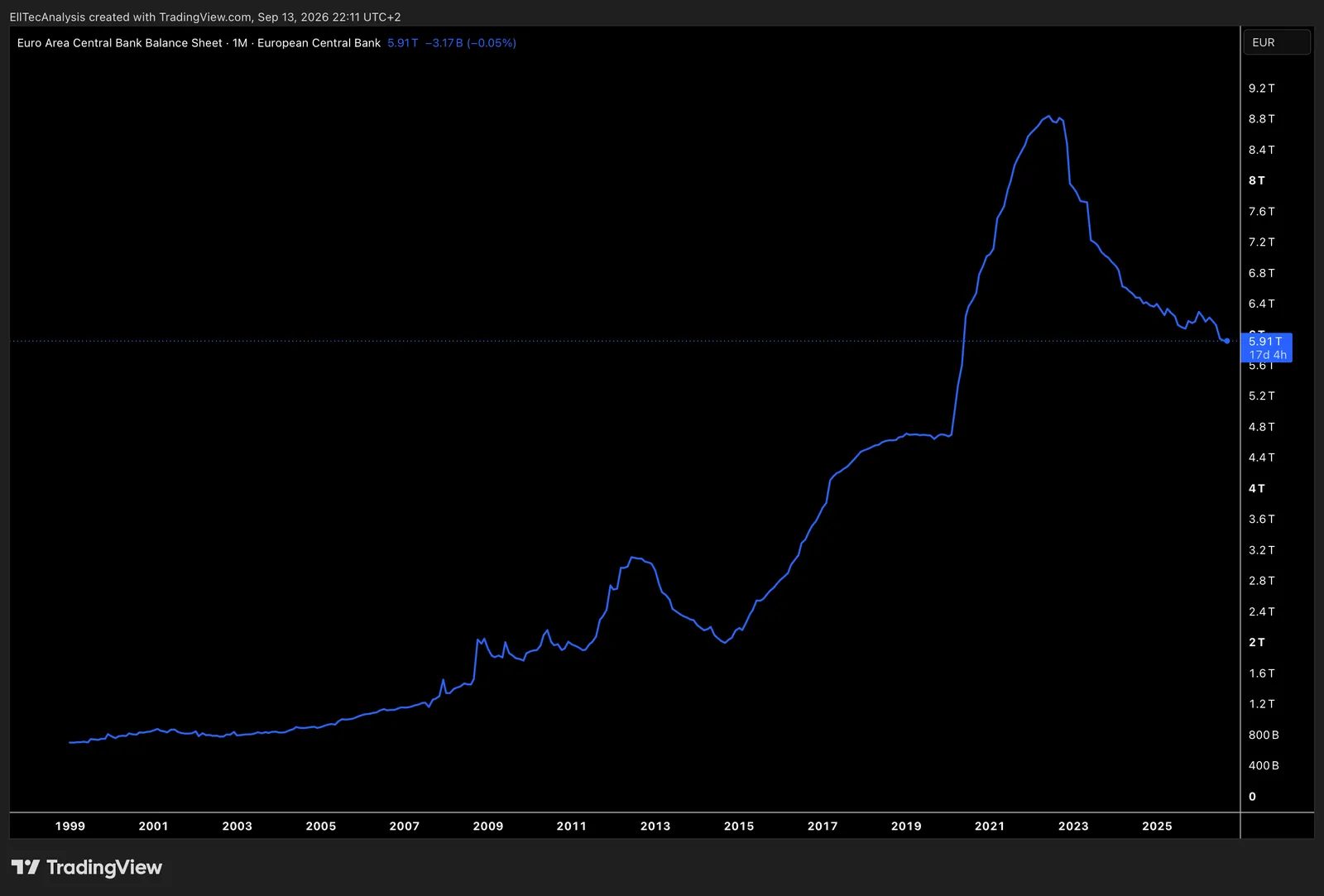Click the 'EllTecAnalysis created with TradingView.com' header text
The image size is (1324, 896).
tap(131, 17)
